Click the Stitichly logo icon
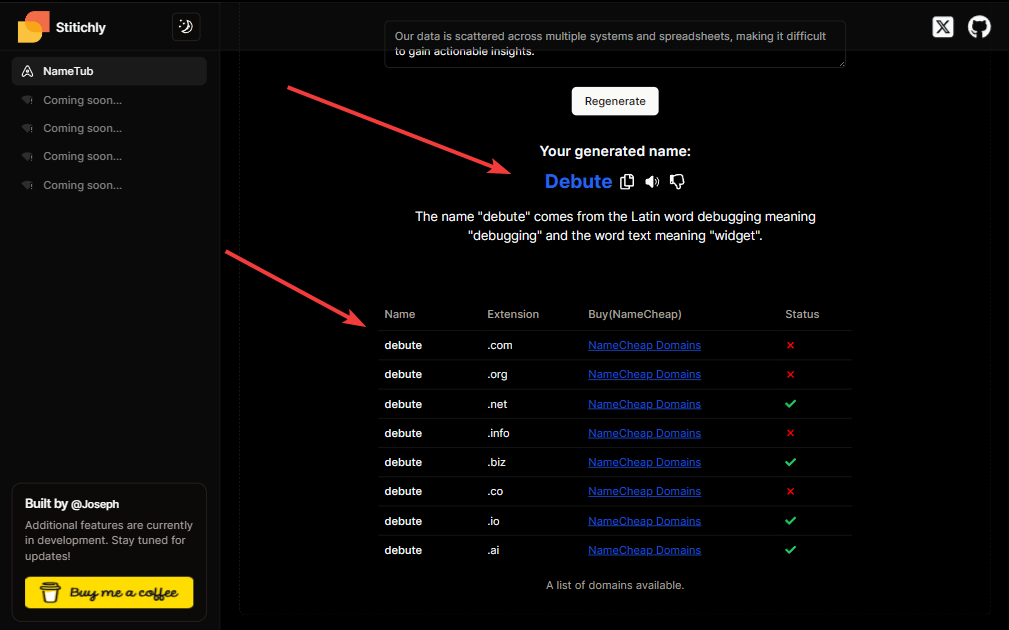Image resolution: width=1009 pixels, height=630 pixels. pos(33,27)
